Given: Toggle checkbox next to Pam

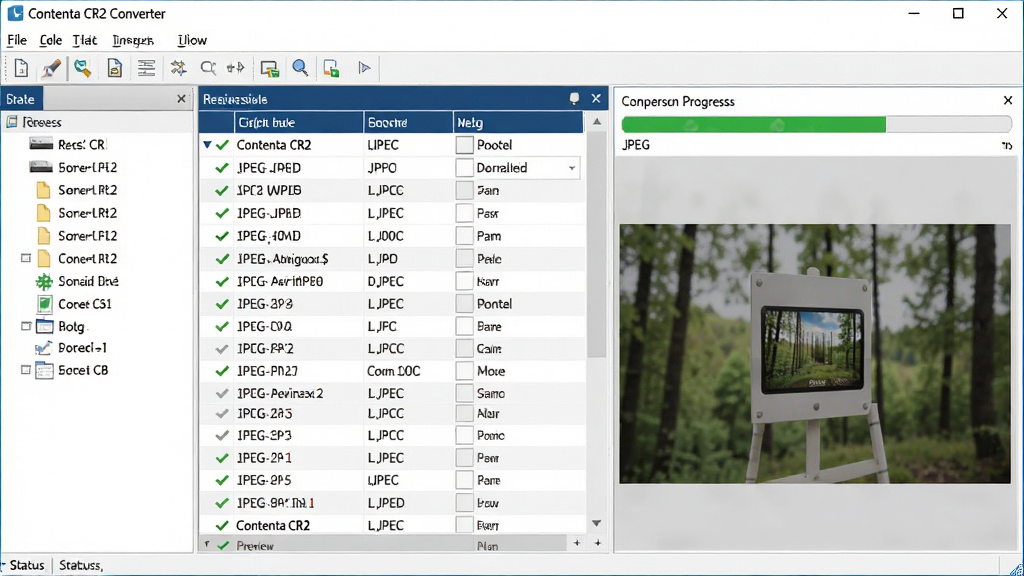Looking at the screenshot, I should [464, 236].
